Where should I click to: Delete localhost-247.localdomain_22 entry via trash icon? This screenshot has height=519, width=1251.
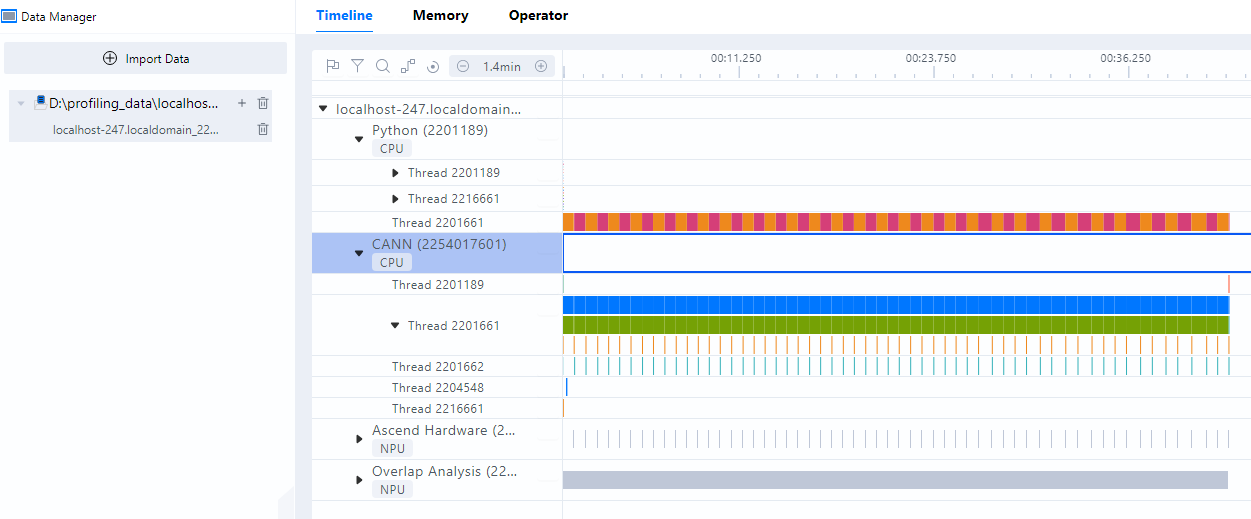263,129
